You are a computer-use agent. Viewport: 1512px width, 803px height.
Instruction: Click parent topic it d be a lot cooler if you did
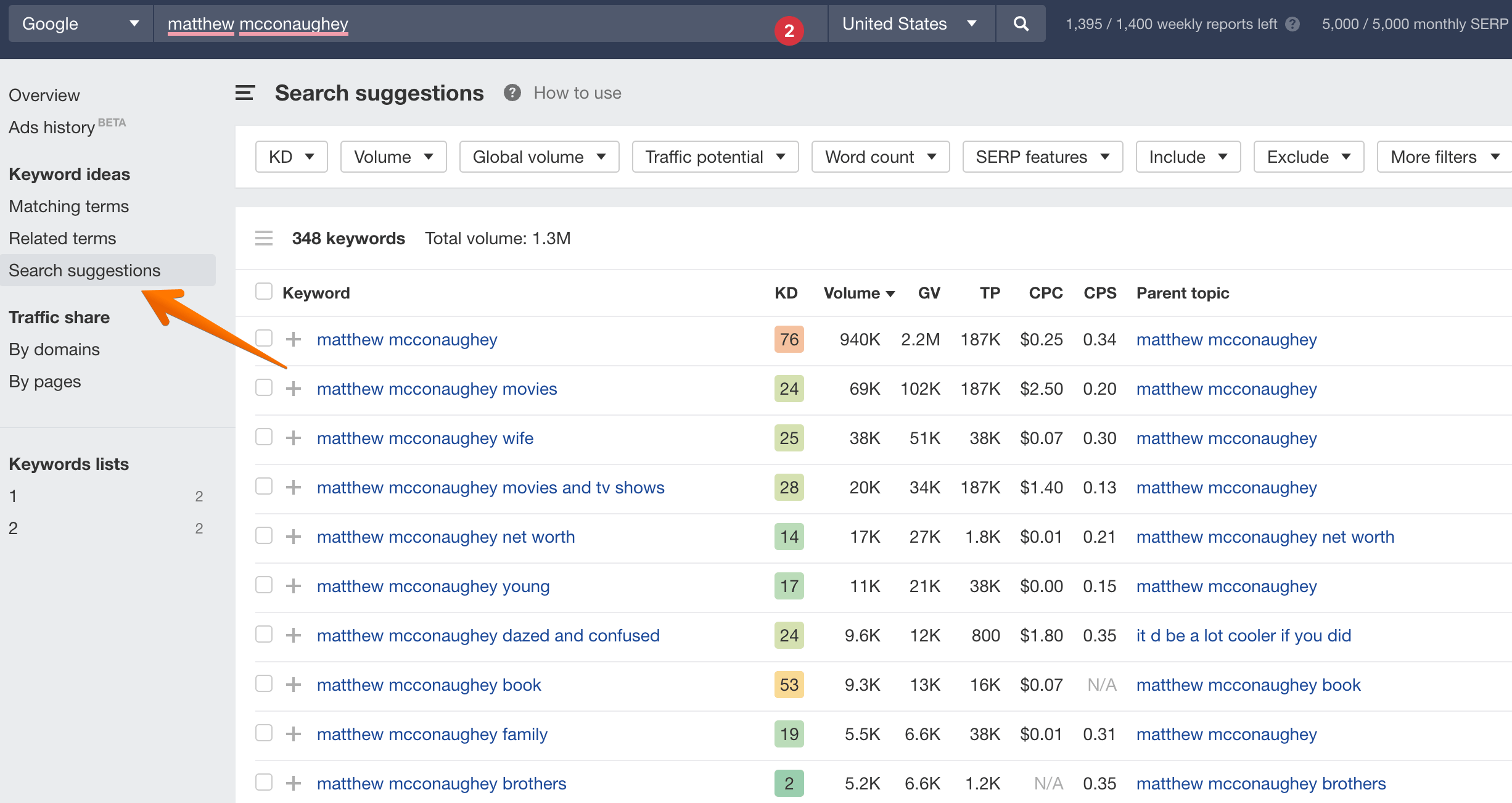(1243, 635)
